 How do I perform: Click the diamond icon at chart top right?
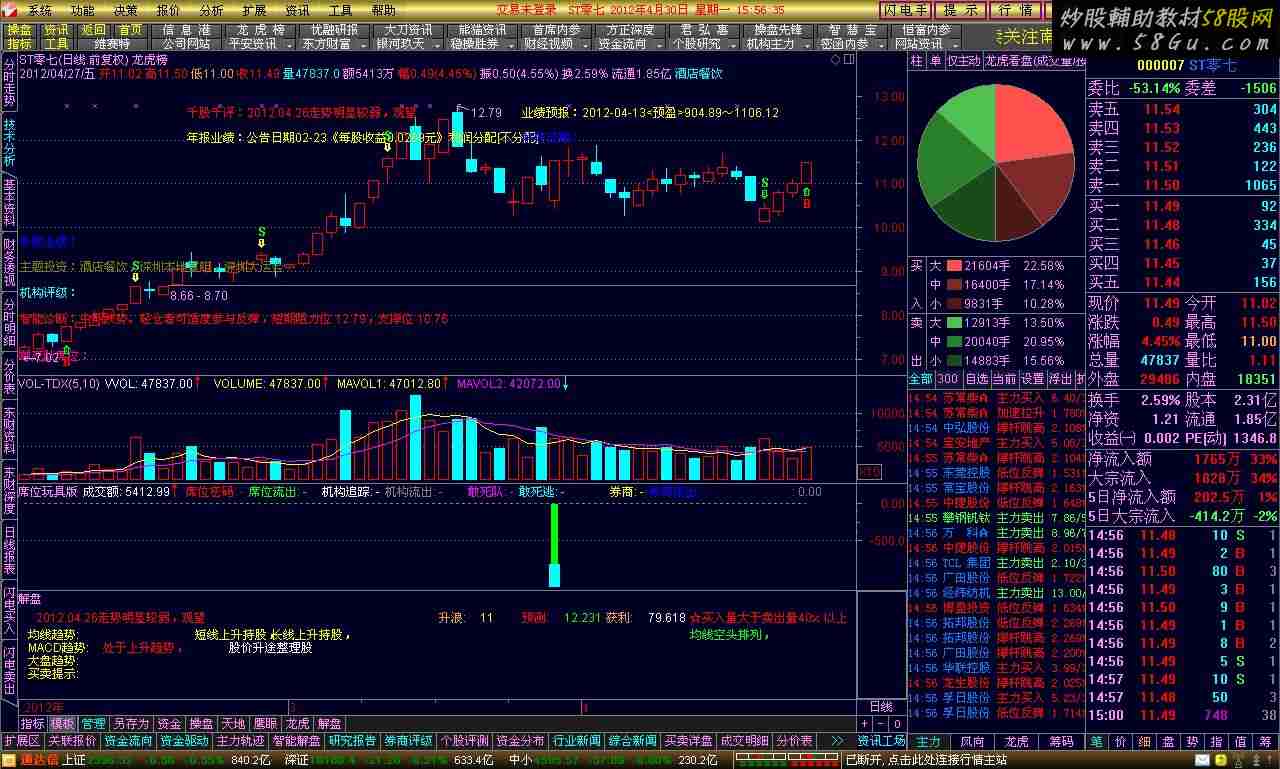click(836, 60)
